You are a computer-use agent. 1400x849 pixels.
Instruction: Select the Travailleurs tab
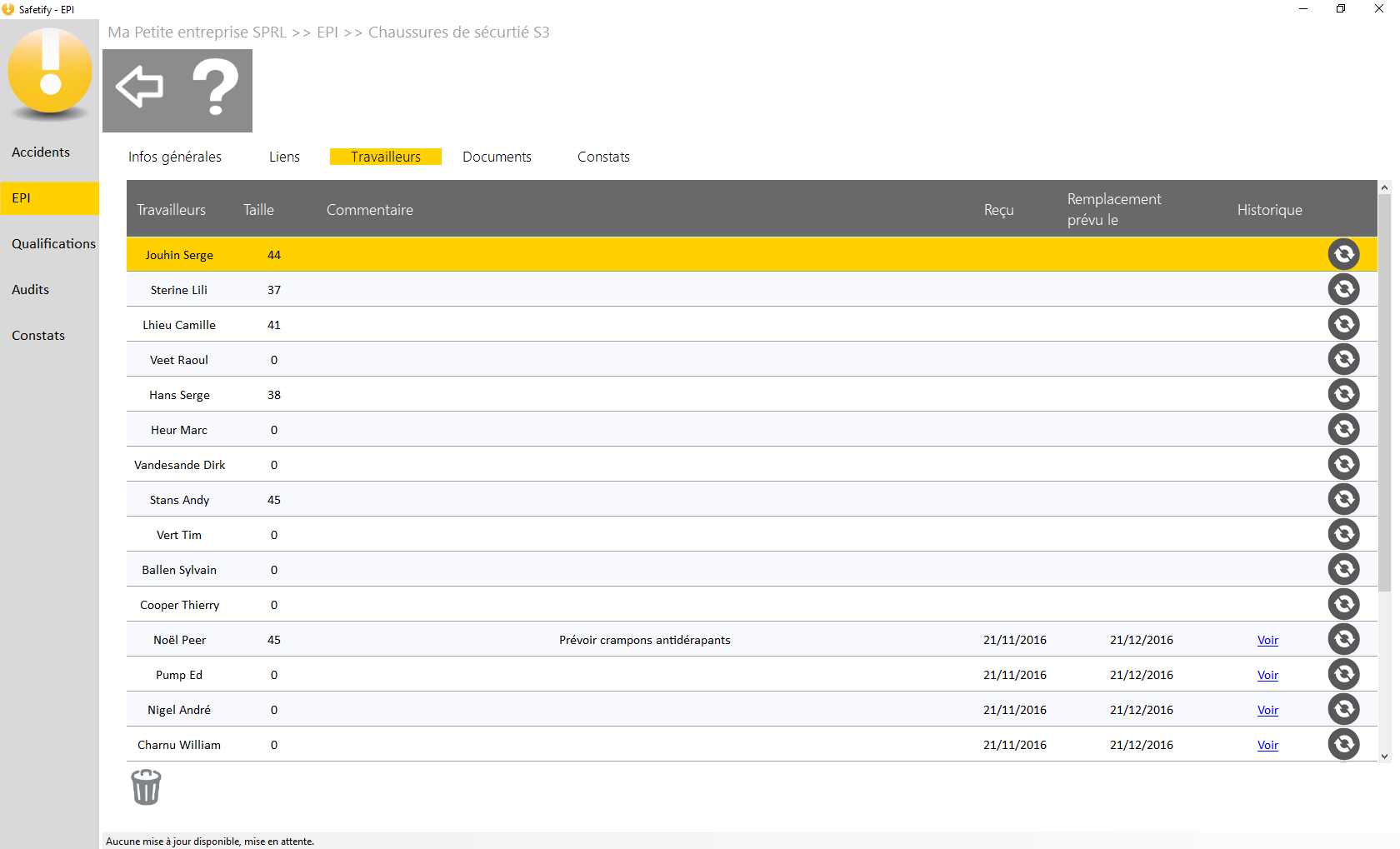coord(386,157)
